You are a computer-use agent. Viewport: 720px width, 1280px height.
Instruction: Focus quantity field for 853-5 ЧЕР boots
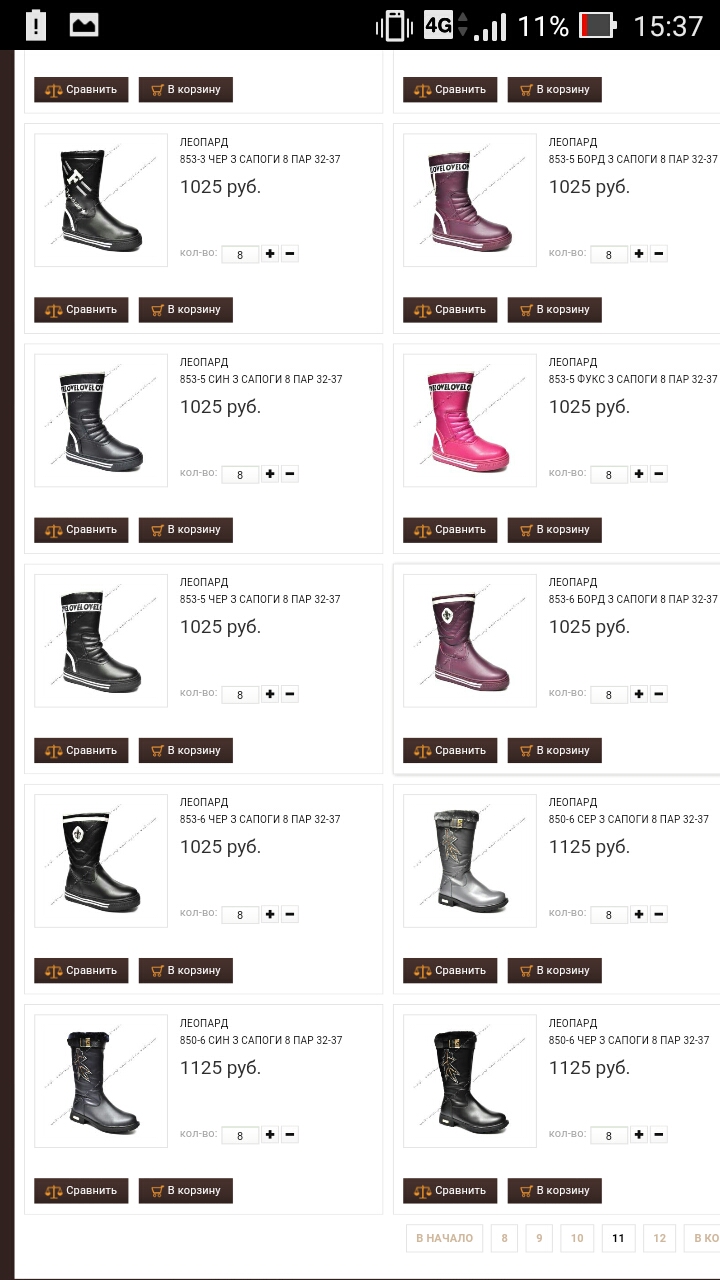240,695
